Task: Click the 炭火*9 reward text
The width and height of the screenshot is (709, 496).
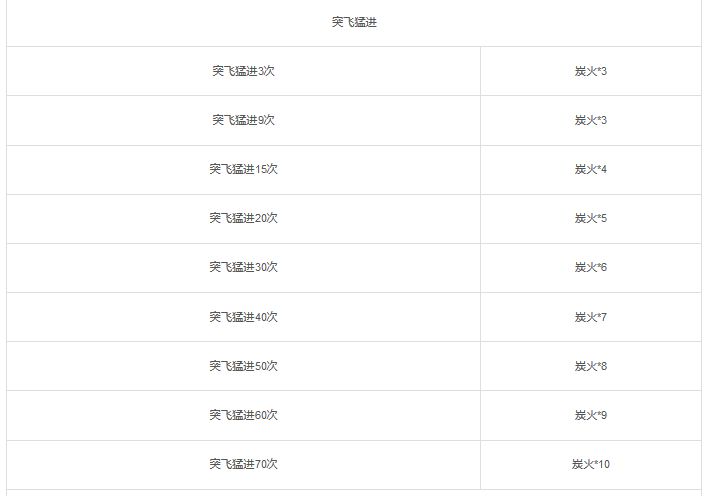Action: 591,415
